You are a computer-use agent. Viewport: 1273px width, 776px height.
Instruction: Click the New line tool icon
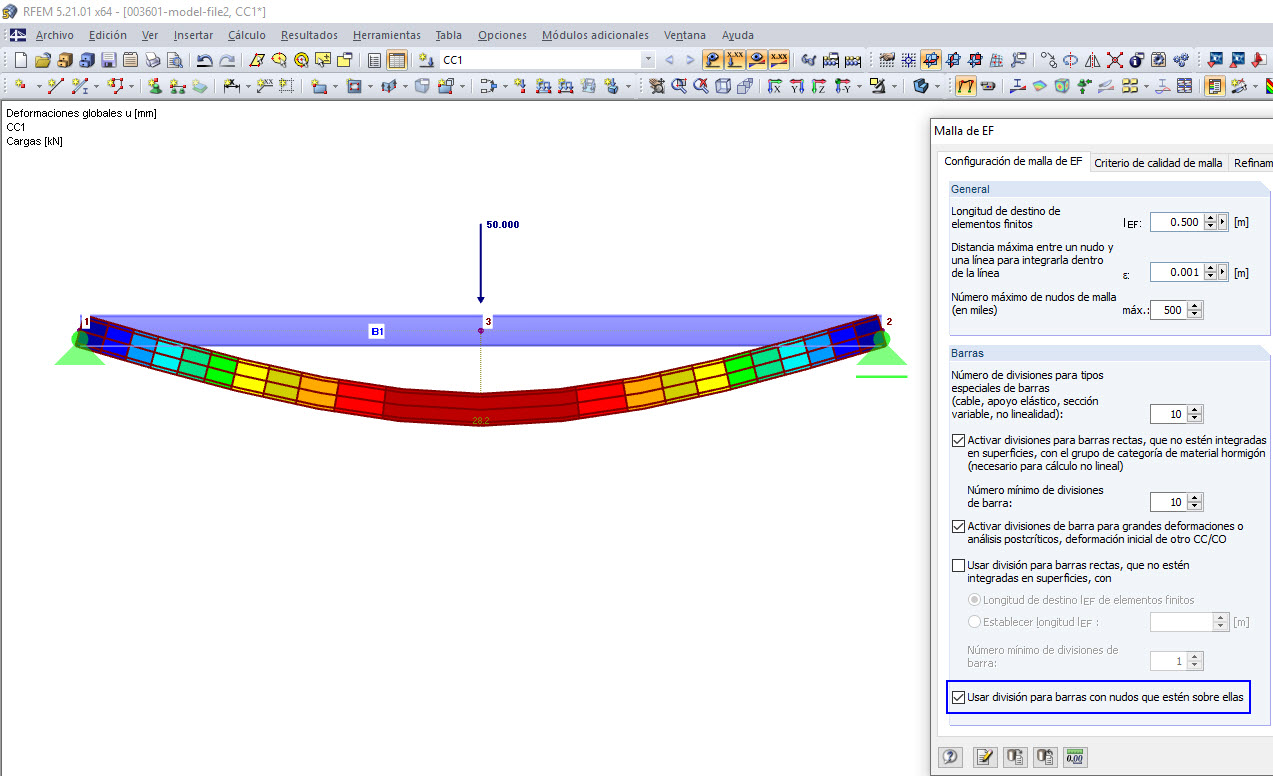pos(55,87)
